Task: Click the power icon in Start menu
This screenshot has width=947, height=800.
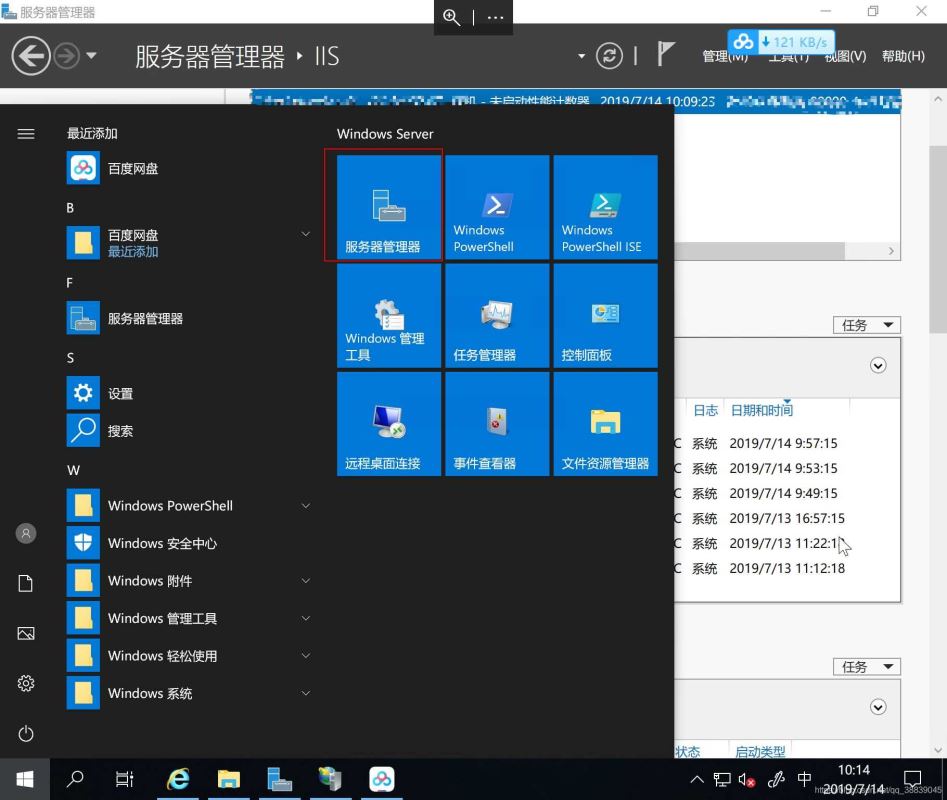Action: [26, 734]
